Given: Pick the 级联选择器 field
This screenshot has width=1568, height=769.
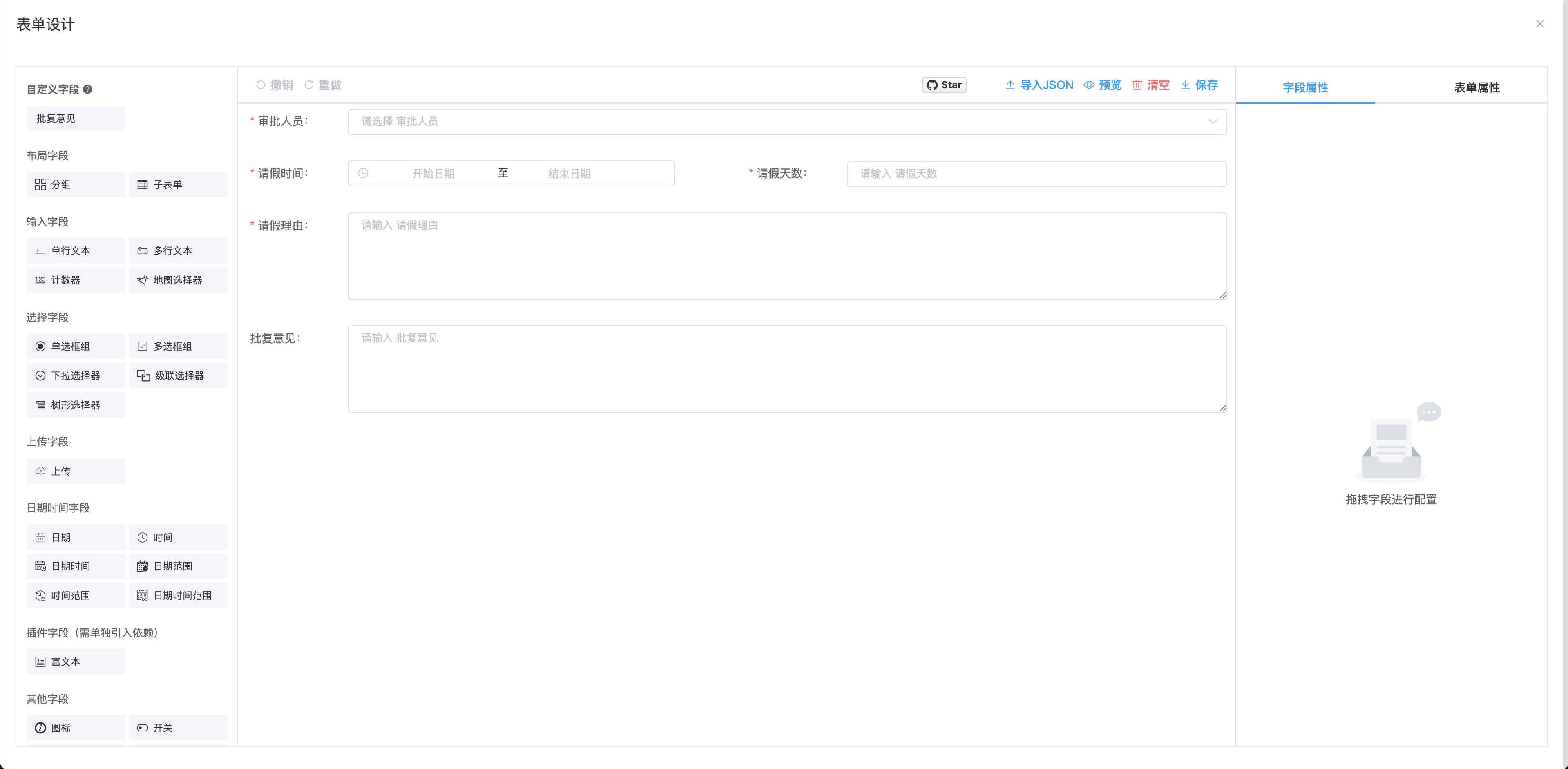Looking at the screenshot, I should point(178,376).
